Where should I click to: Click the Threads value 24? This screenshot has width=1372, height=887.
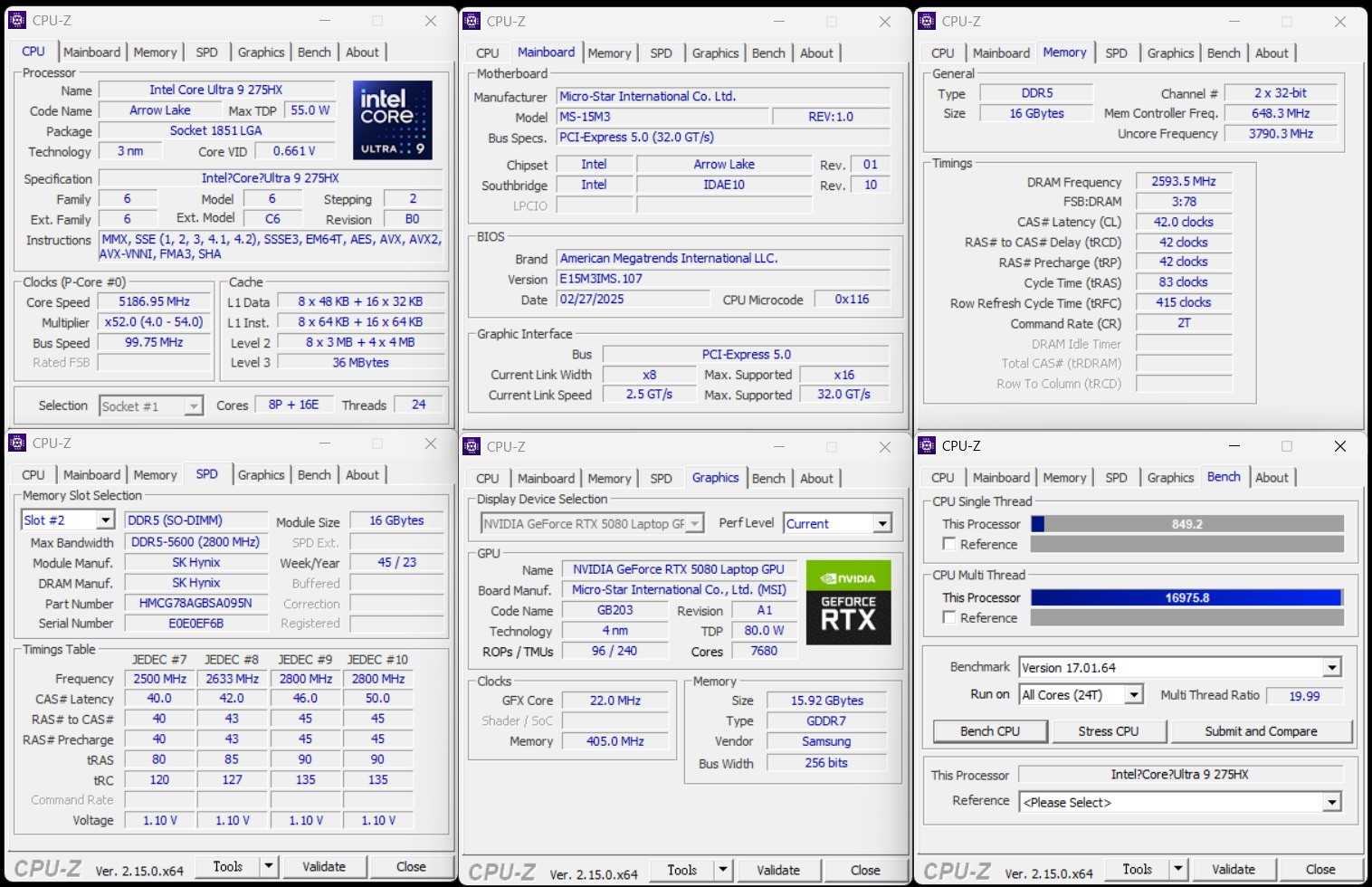[x=418, y=405]
